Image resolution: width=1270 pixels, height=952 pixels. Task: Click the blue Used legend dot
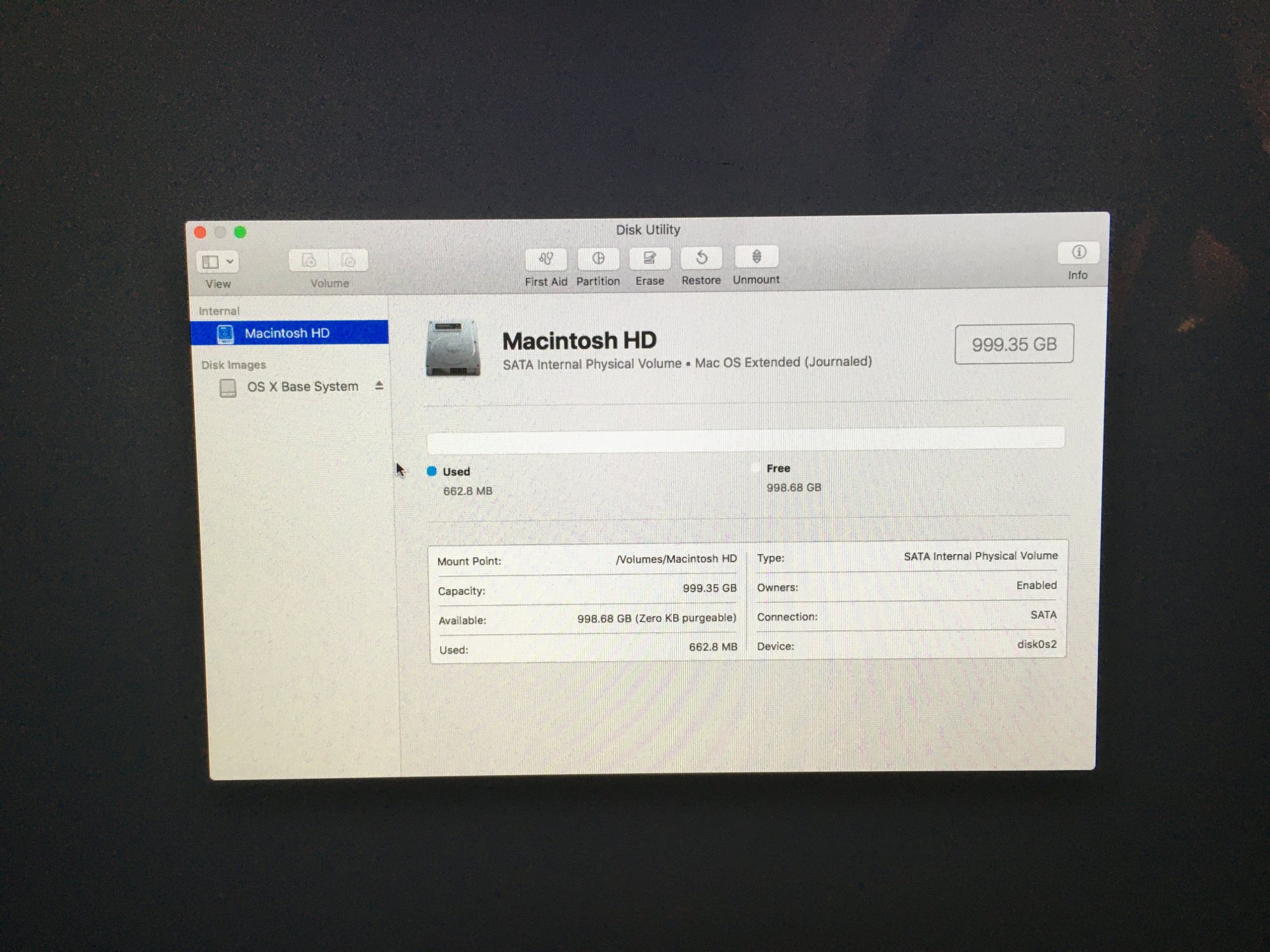point(432,471)
